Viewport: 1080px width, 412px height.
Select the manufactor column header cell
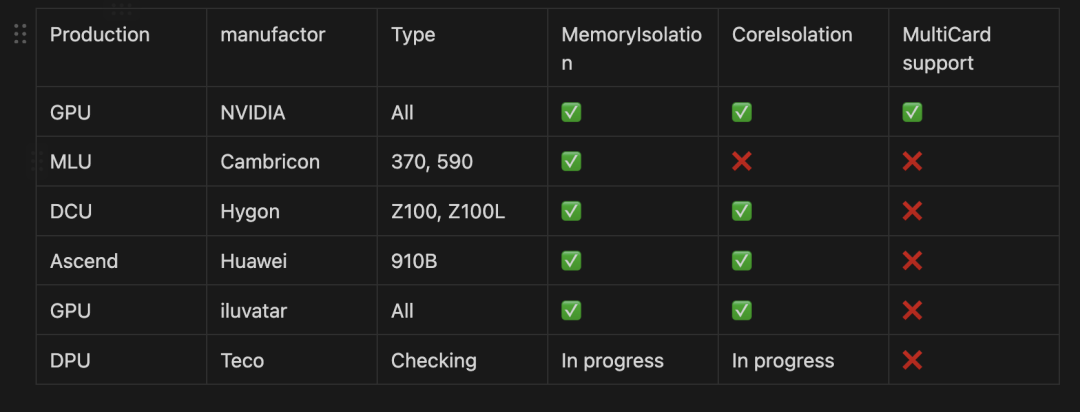coord(273,35)
